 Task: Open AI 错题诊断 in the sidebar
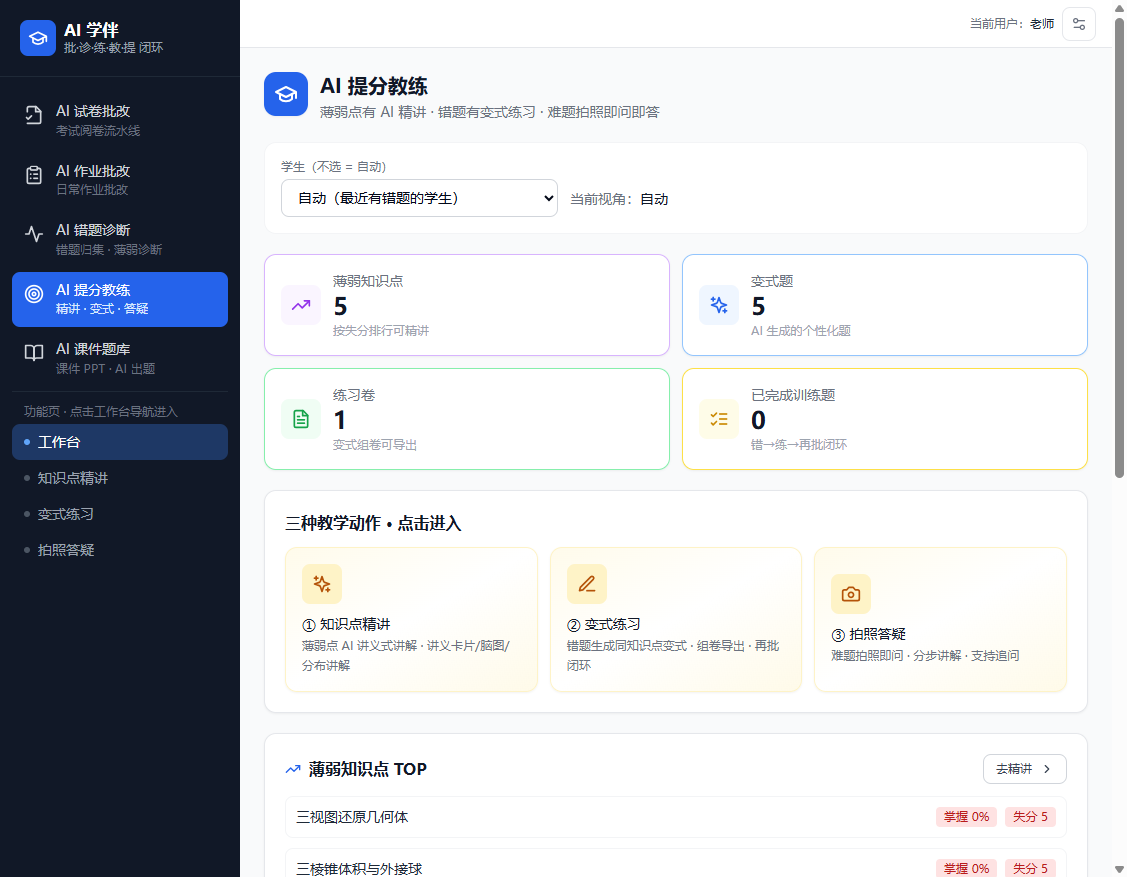click(120, 239)
